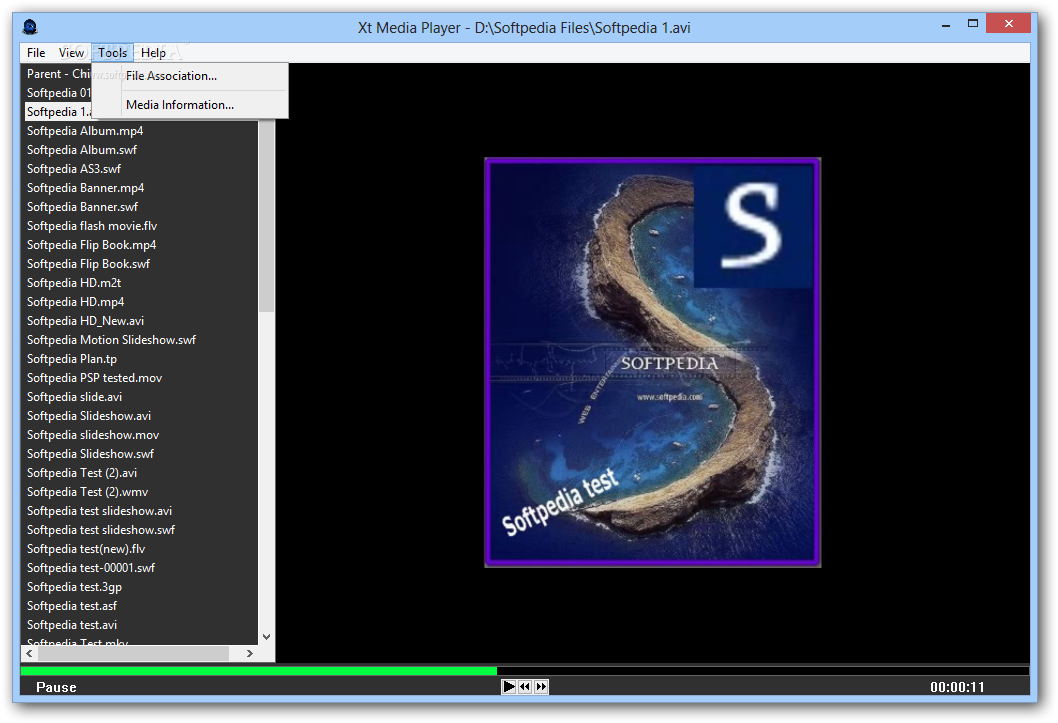The width and height of the screenshot is (1058, 723).
Task: Select Softpedia test slideshow.avi
Action: [99, 511]
